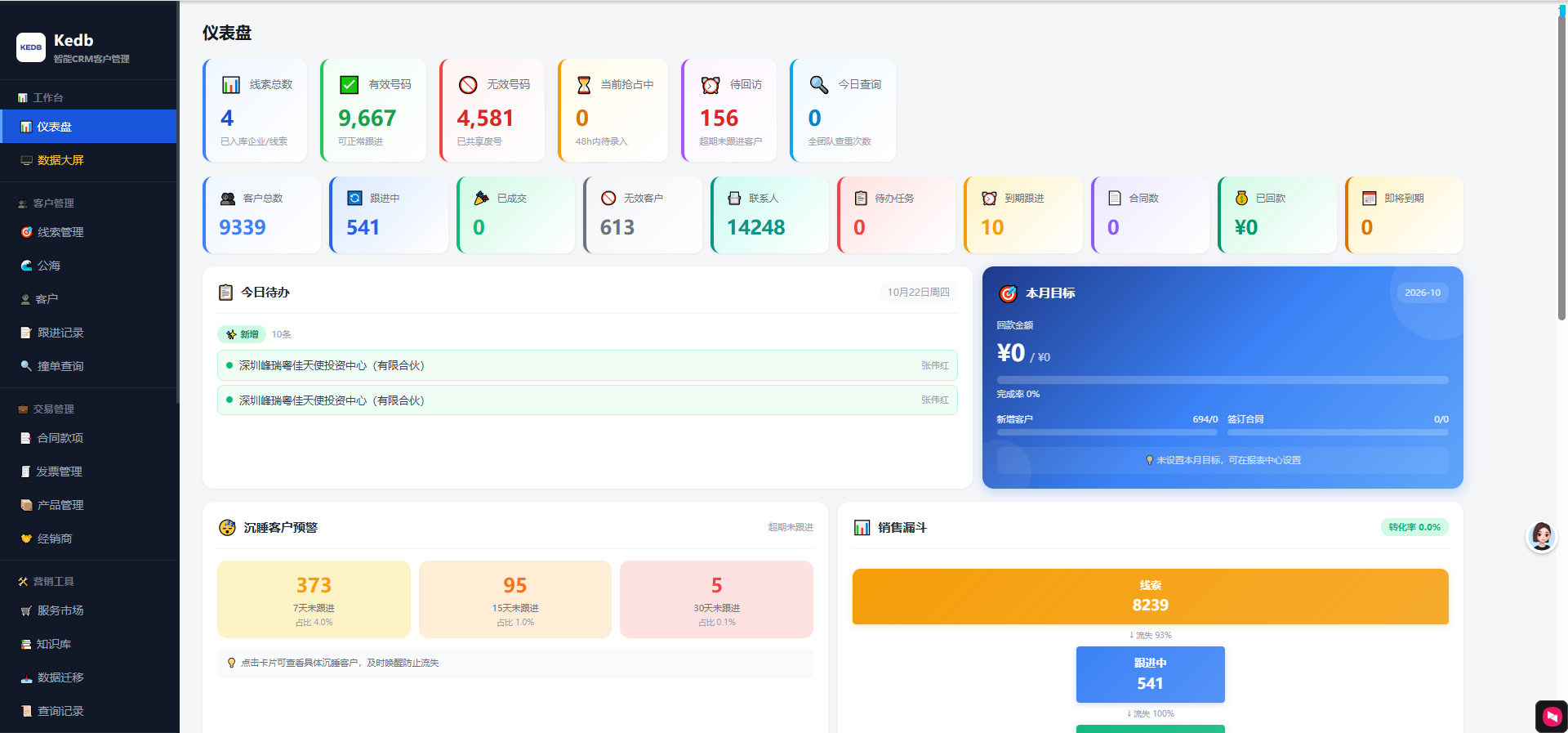This screenshot has width=1568, height=733.
Task: Click the 线索总数 bar chart icon
Action: [231, 85]
